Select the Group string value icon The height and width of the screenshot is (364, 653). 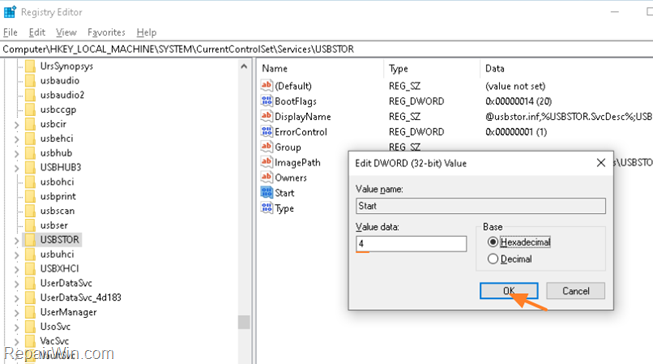(267, 147)
